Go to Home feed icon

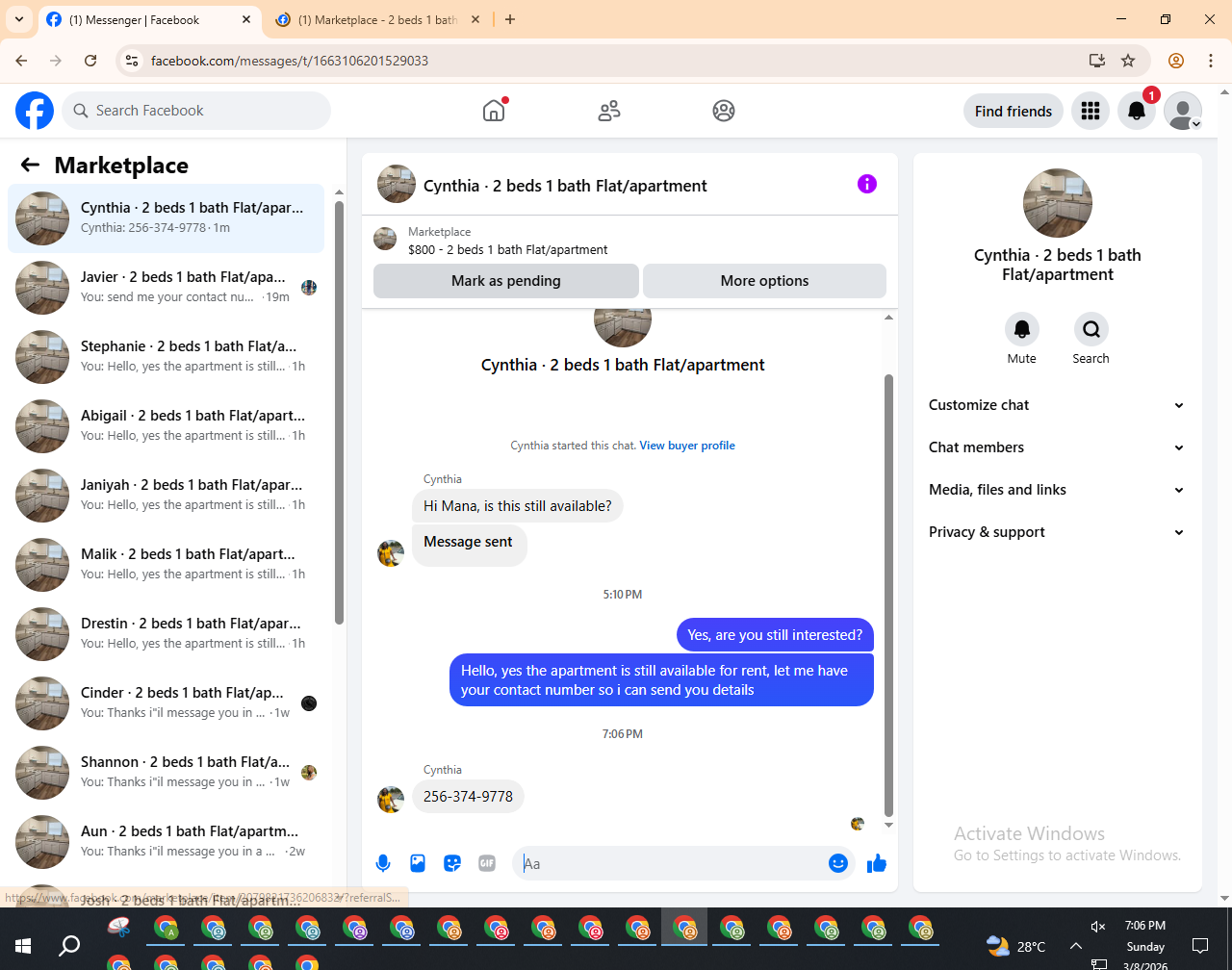click(494, 111)
